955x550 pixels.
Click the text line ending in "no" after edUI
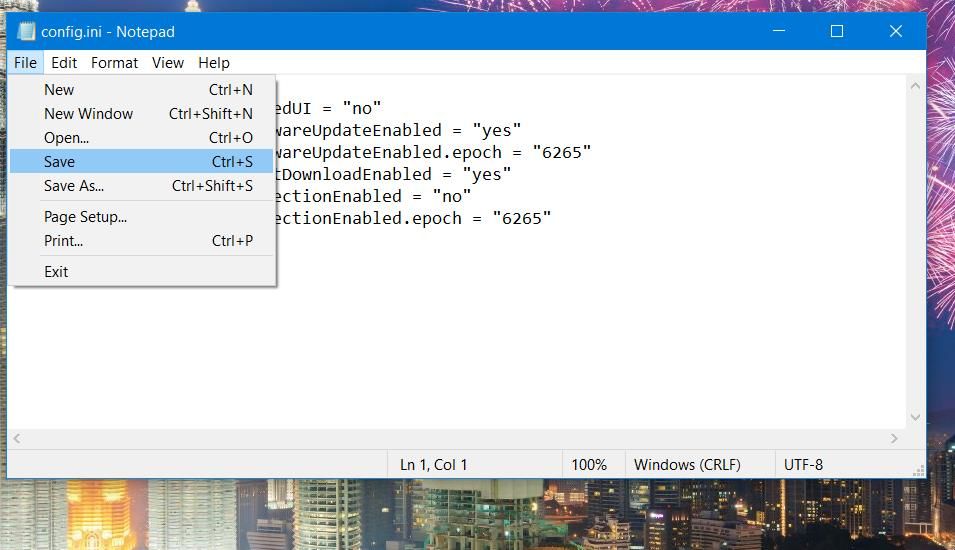[x=328, y=108]
